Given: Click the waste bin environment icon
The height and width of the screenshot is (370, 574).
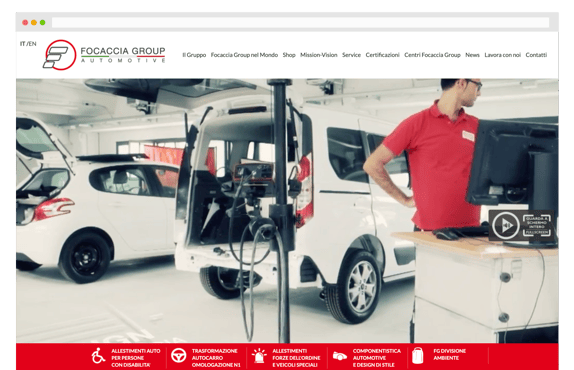Looking at the screenshot, I should [418, 356].
